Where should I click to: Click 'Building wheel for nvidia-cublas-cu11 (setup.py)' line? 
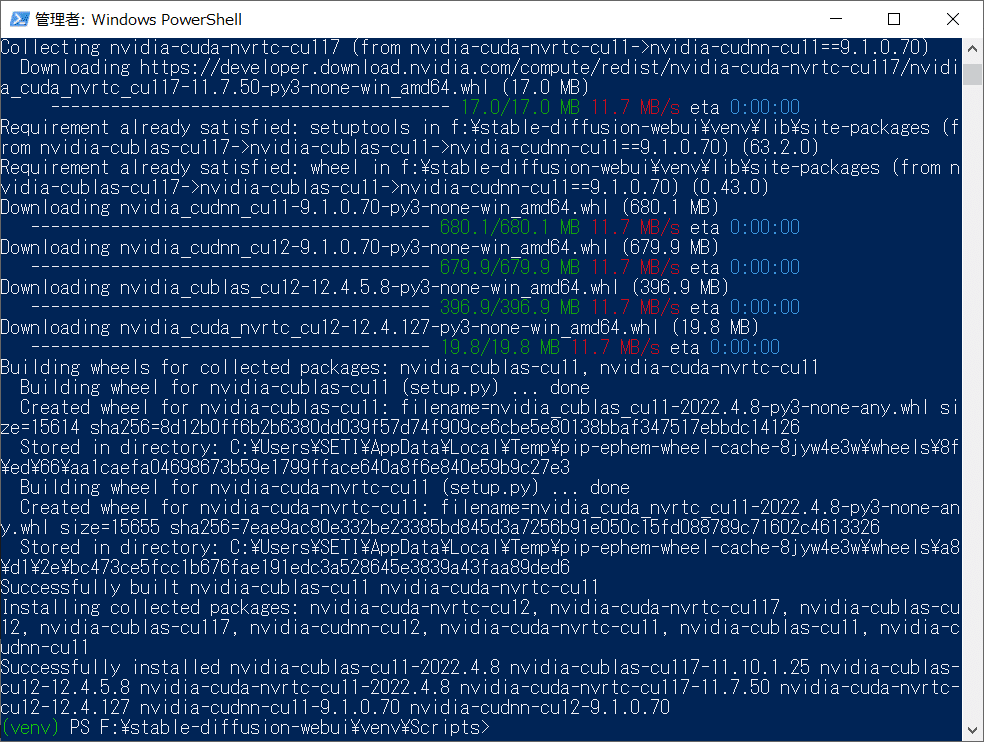point(305,387)
